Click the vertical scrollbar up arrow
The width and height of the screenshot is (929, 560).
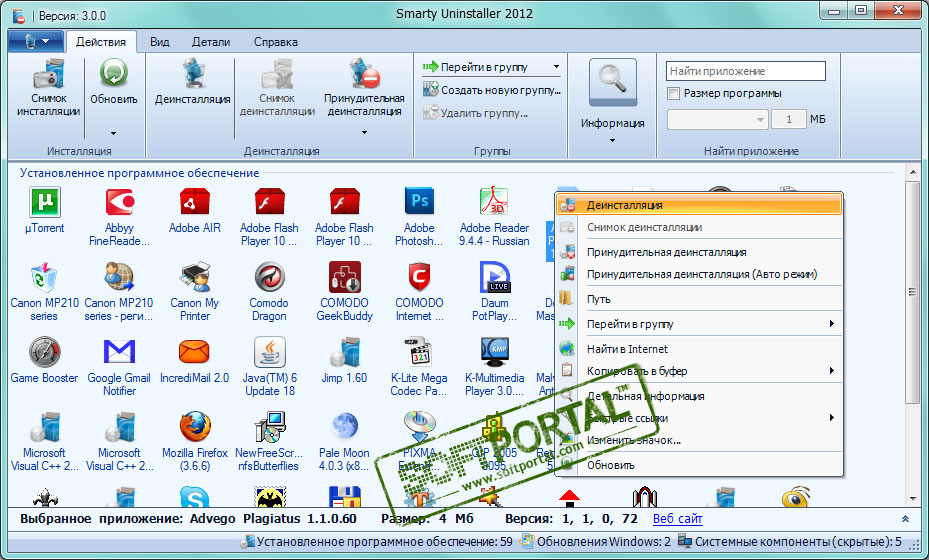pos(913,172)
